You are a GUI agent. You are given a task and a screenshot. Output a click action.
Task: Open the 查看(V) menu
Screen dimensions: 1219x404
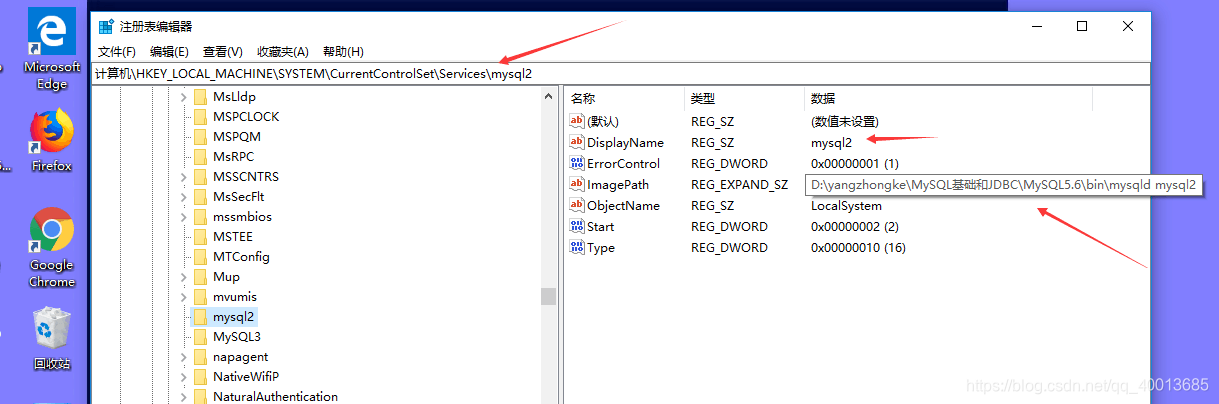click(223, 52)
